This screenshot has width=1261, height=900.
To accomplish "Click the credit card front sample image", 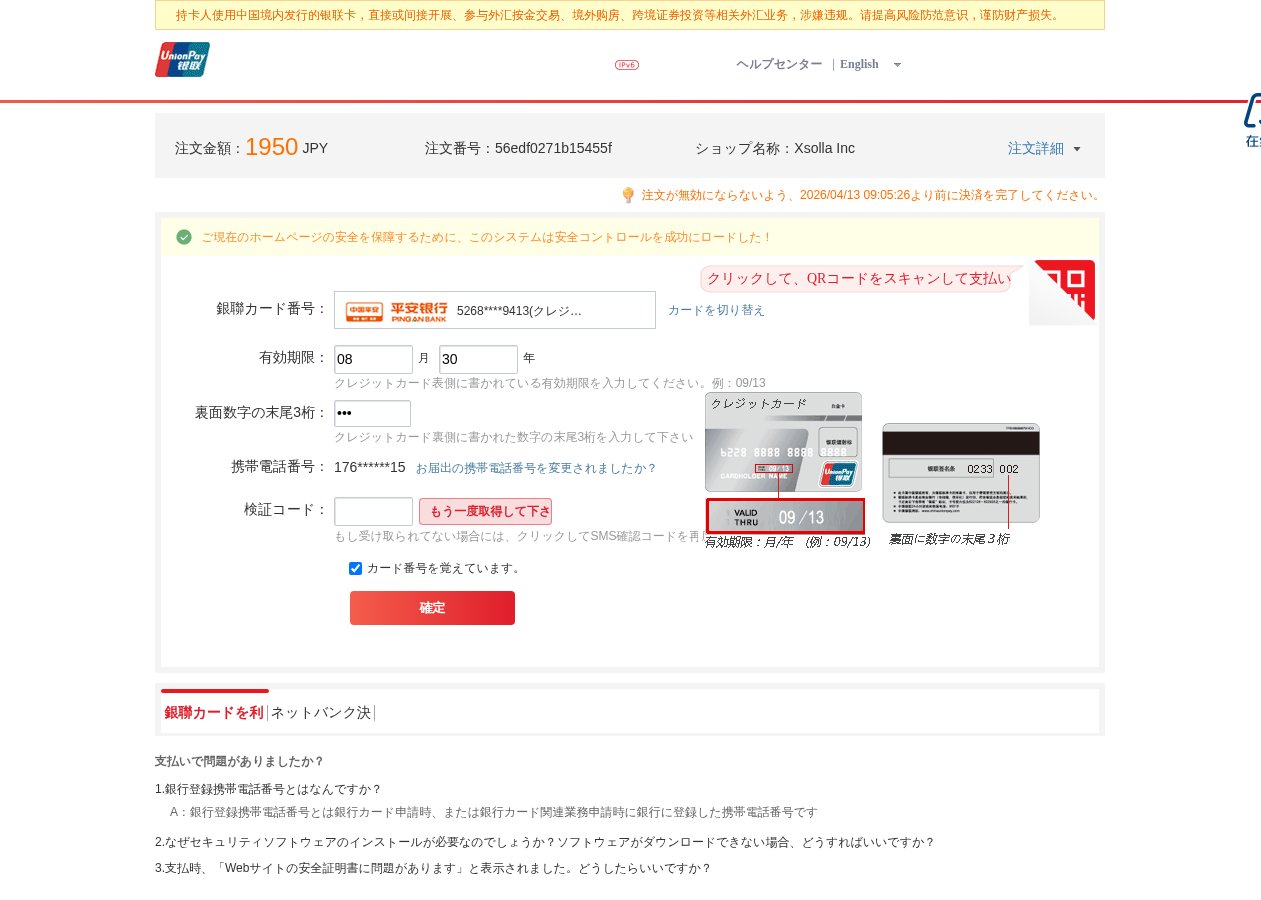I will coord(783,441).
